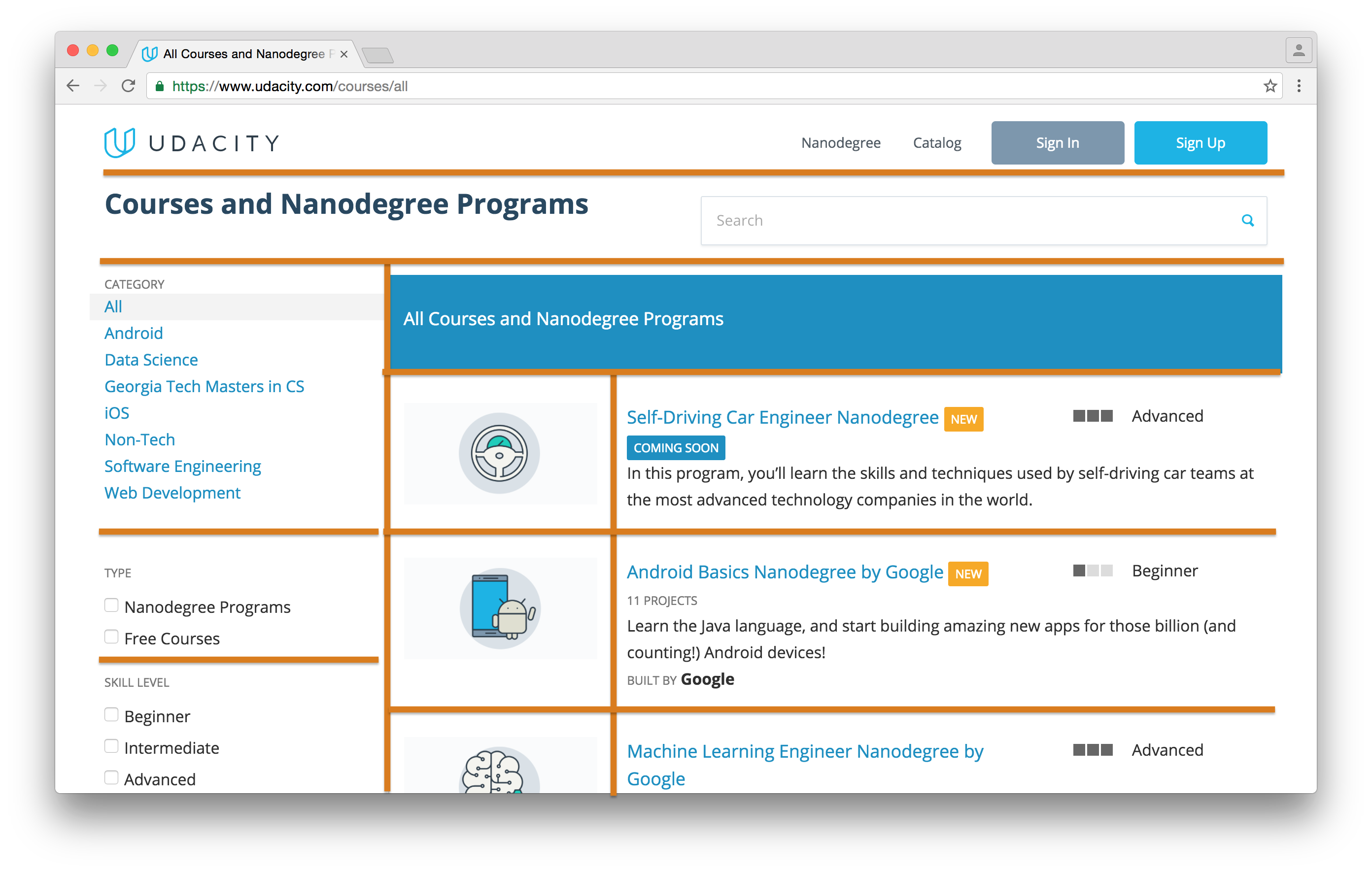Click the All Courses and Nanodegree Programs banner
The width and height of the screenshot is (1372, 872).
click(x=836, y=322)
